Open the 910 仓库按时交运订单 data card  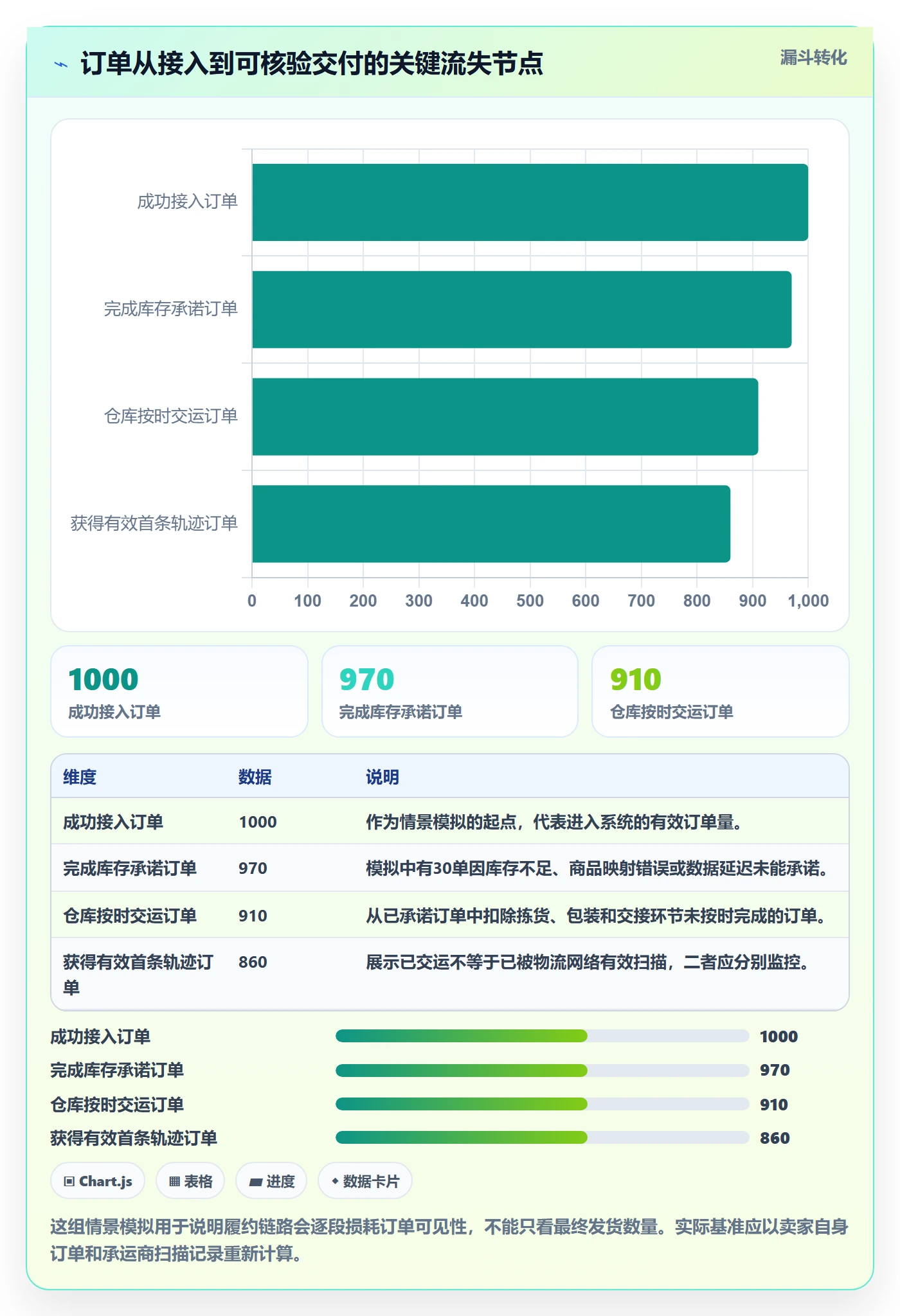coord(721,691)
